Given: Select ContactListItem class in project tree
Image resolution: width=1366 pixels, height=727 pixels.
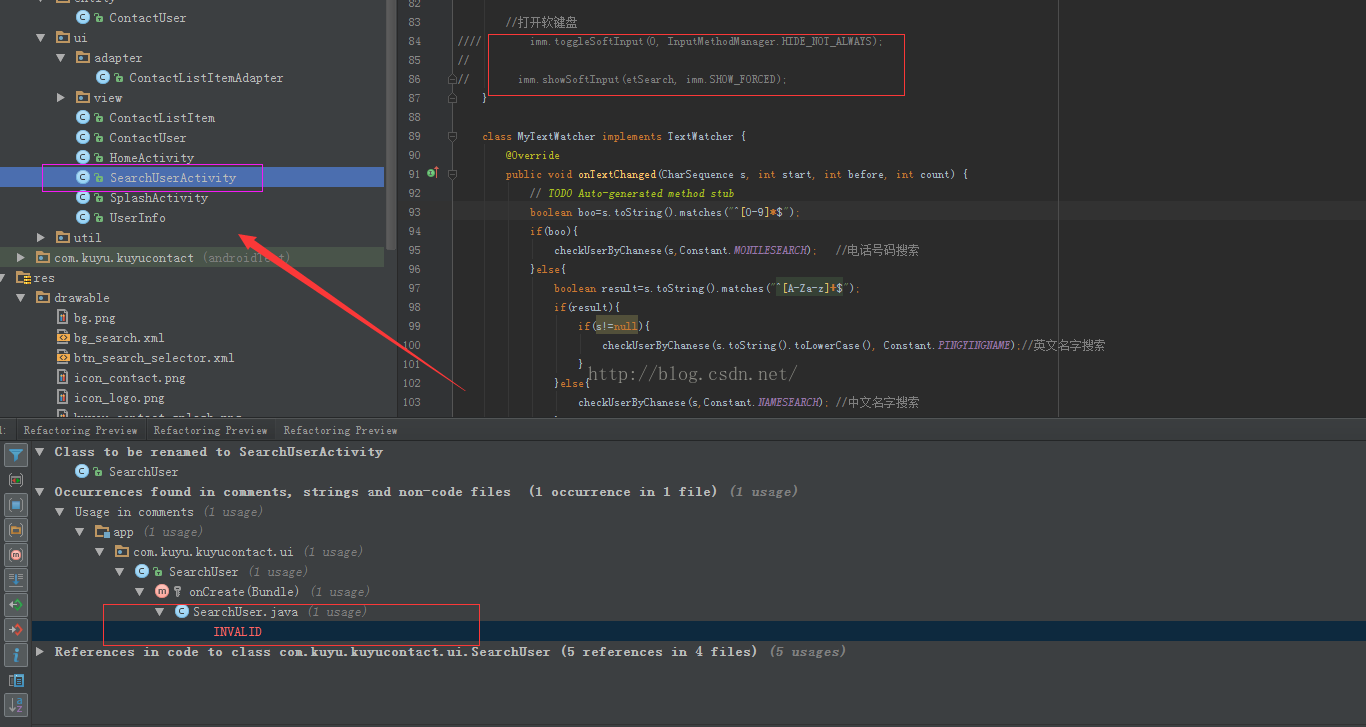Looking at the screenshot, I should coord(162,118).
